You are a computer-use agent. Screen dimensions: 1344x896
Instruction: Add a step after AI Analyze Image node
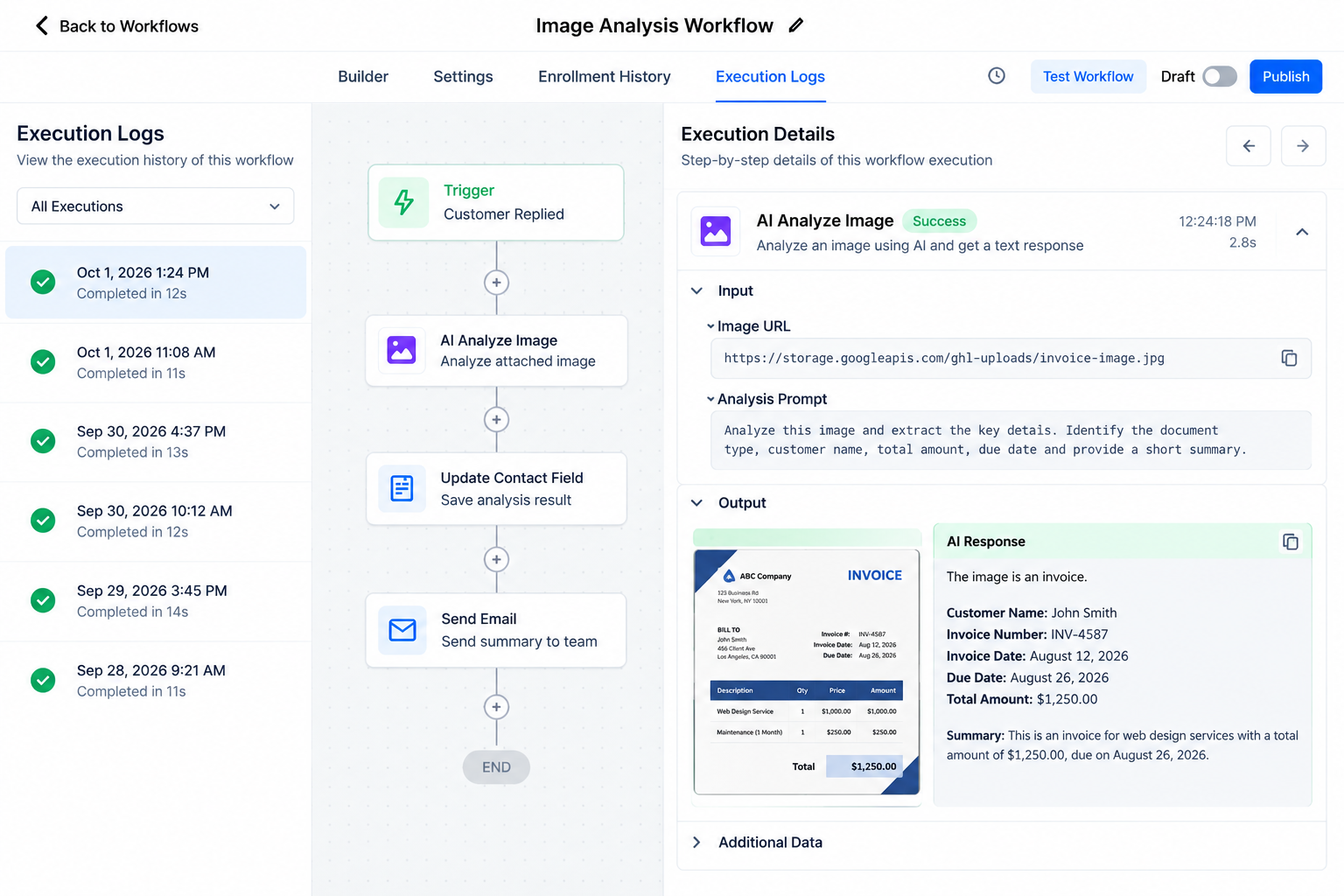pos(496,420)
